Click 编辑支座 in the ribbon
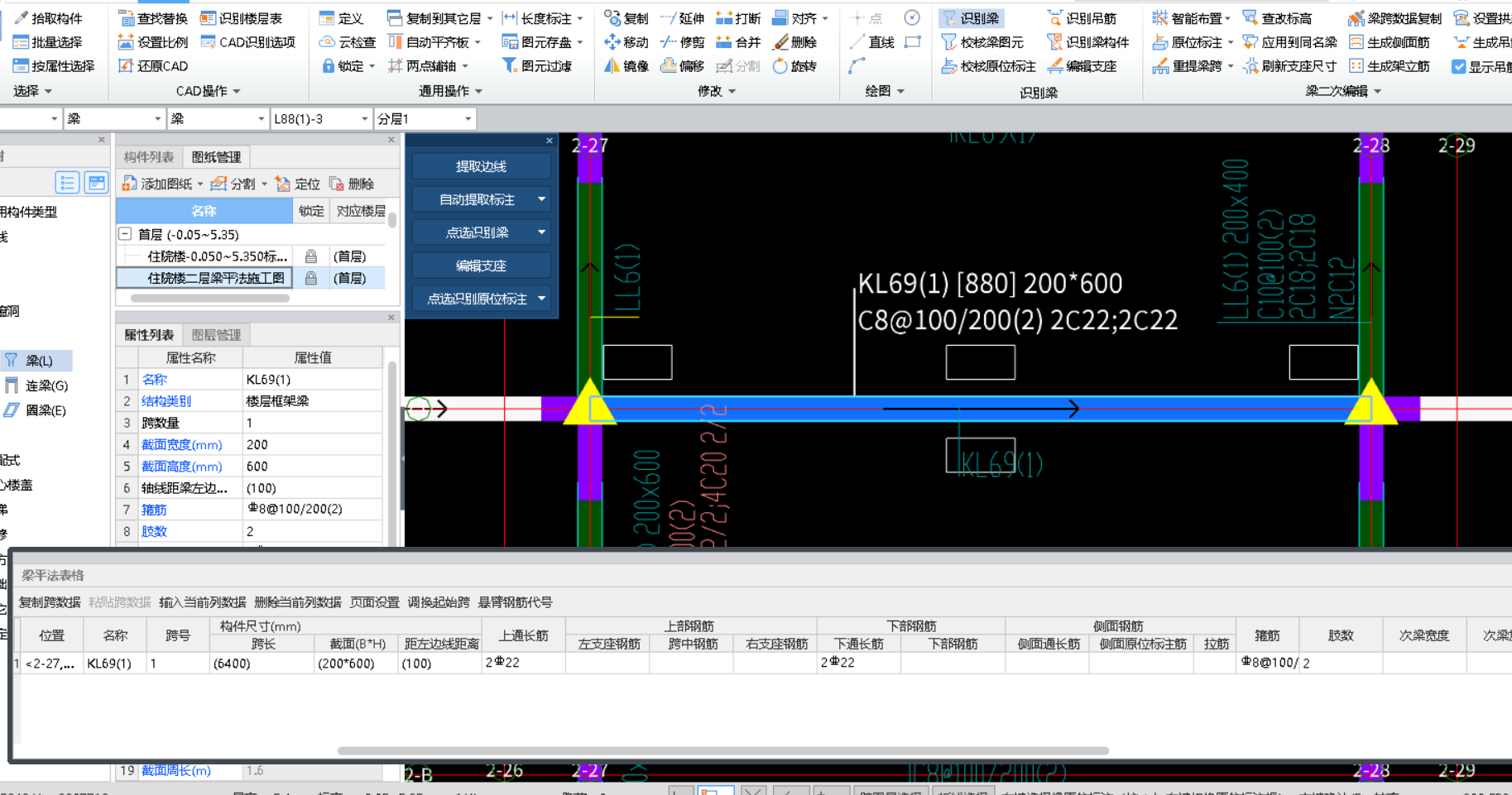This screenshot has height=795, width=1512. (x=1082, y=66)
